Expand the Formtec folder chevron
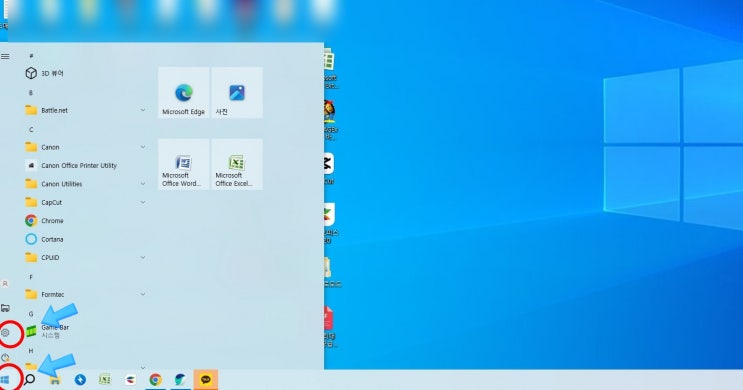This screenshot has width=743, height=390. click(143, 294)
